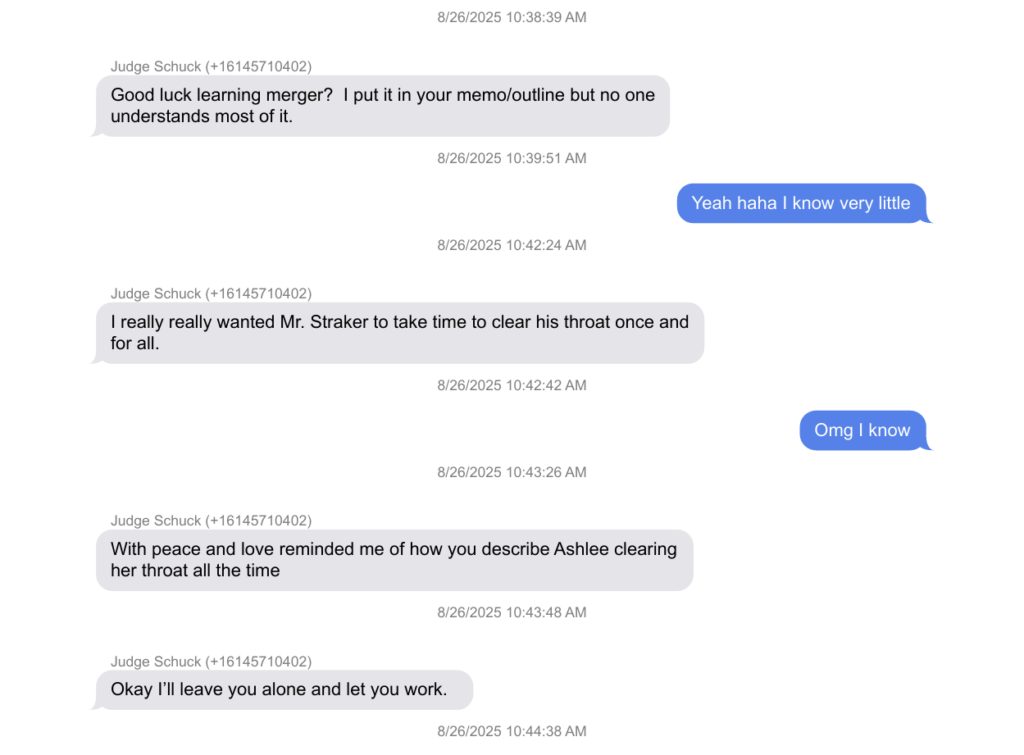Click the 10:44:38 AM timestamp
This screenshot has height=755, width=1024.
[512, 731]
